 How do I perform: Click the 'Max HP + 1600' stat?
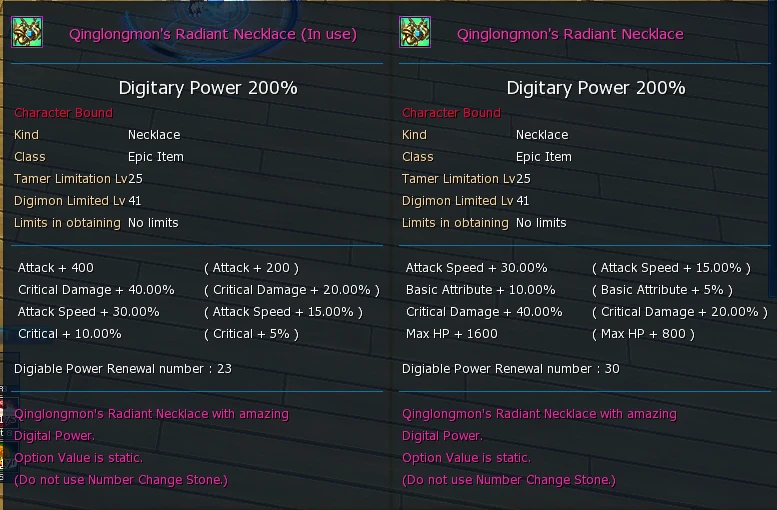tap(451, 334)
